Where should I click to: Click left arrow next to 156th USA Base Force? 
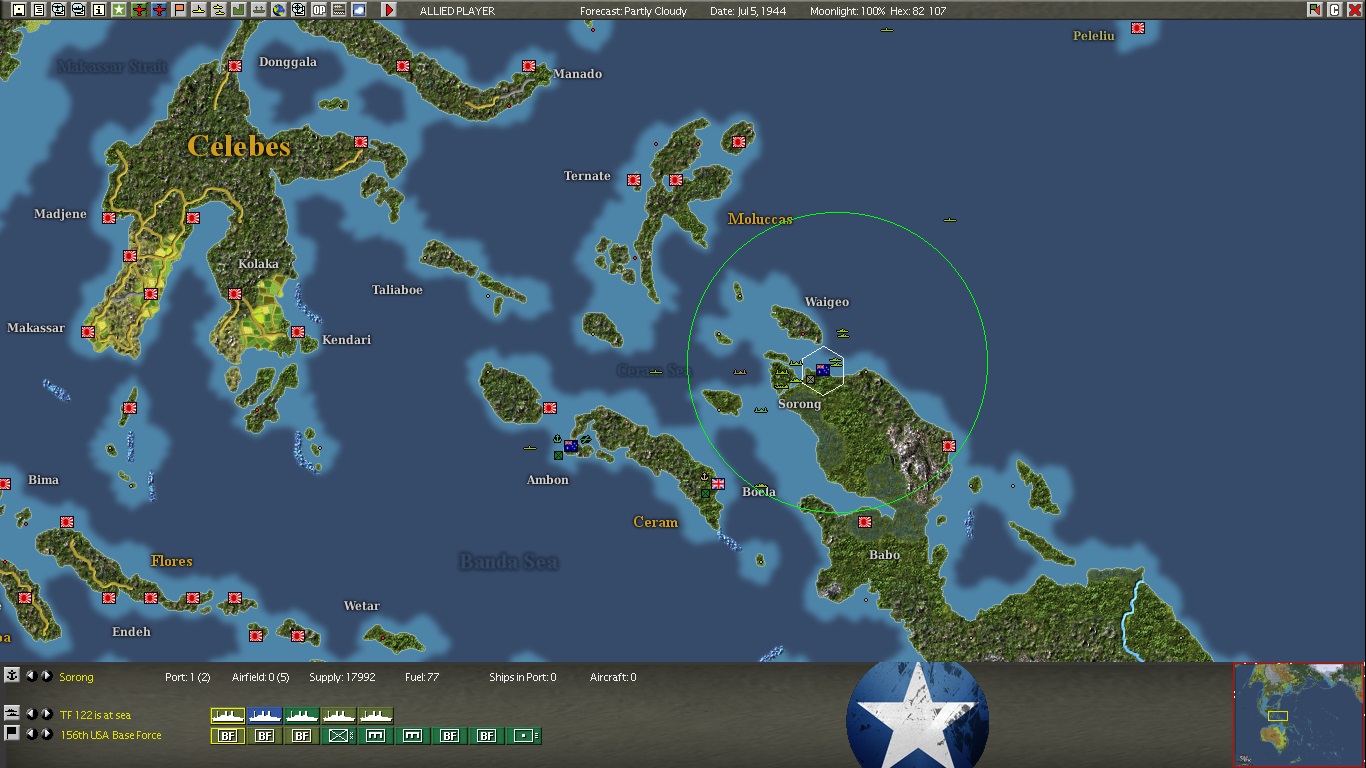click(x=31, y=734)
